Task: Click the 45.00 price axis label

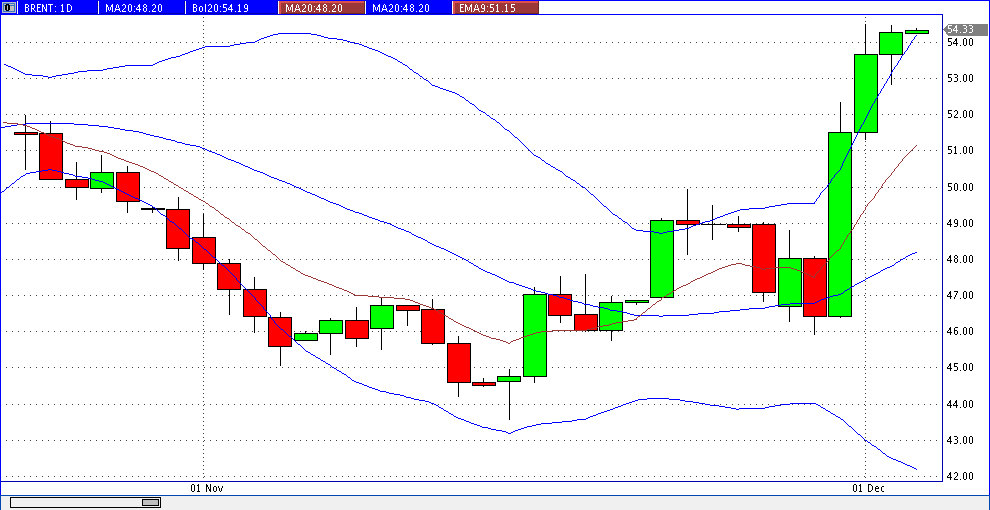Action: pos(960,368)
